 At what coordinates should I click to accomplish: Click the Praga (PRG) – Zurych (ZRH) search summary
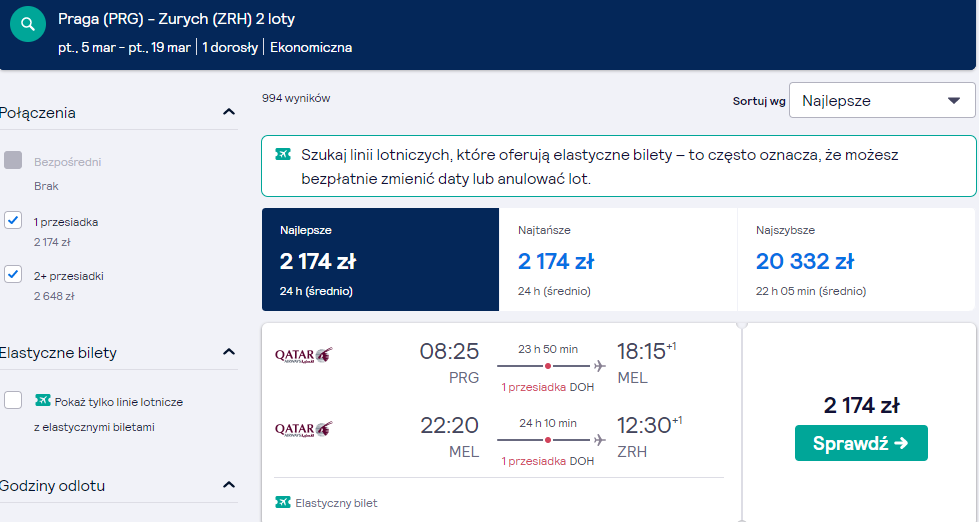click(176, 19)
